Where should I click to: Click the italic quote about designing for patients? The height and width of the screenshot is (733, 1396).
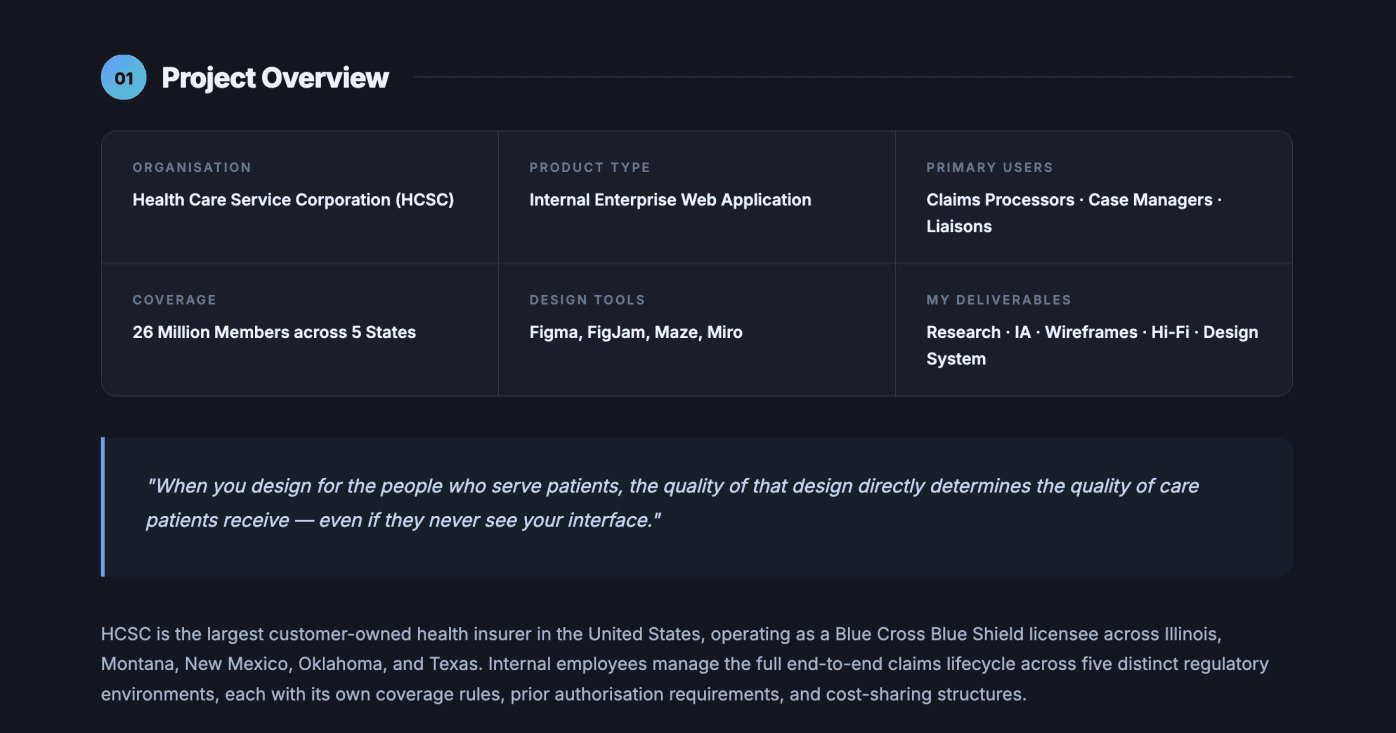click(672, 503)
